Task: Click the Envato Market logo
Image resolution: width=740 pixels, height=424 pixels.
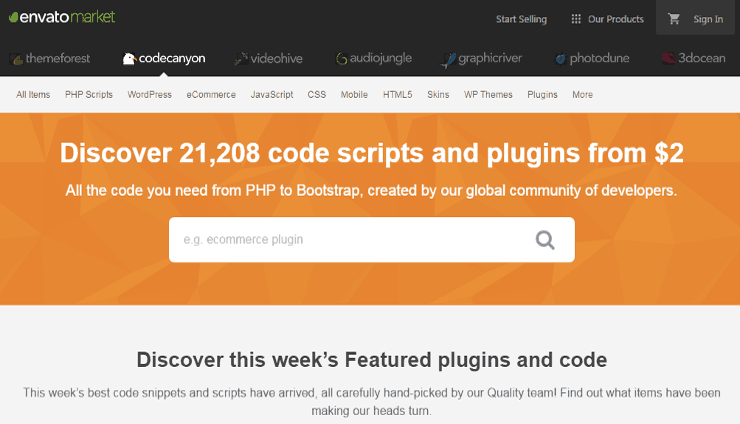Action: [62, 17]
